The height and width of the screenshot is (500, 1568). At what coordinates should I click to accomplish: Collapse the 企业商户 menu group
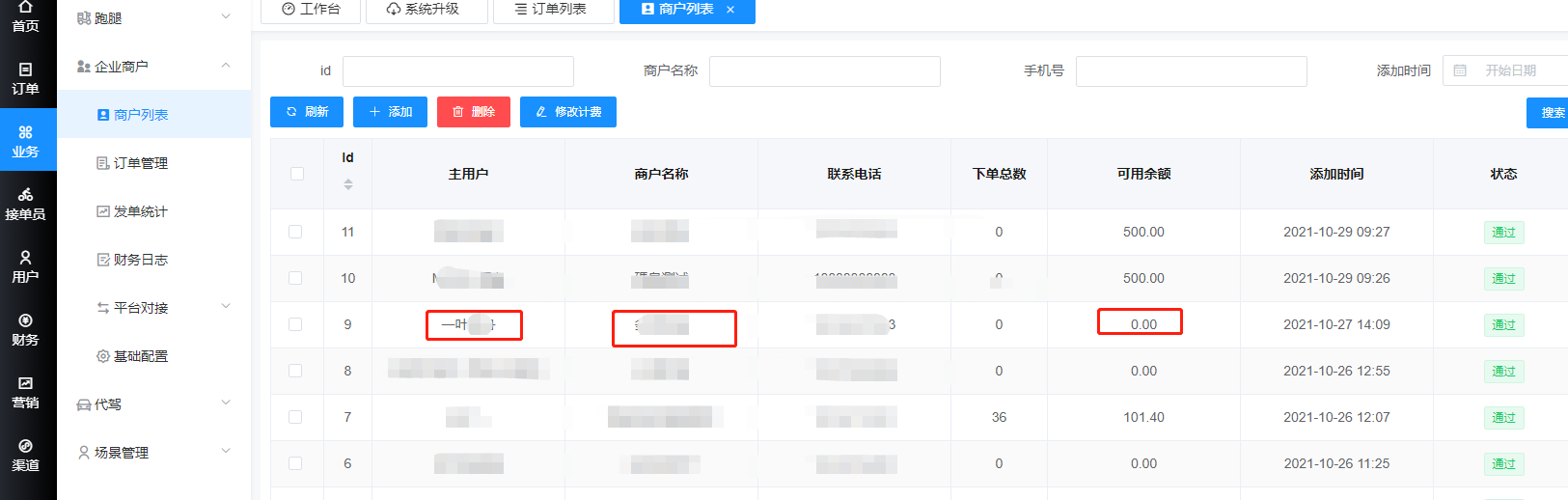click(154, 66)
